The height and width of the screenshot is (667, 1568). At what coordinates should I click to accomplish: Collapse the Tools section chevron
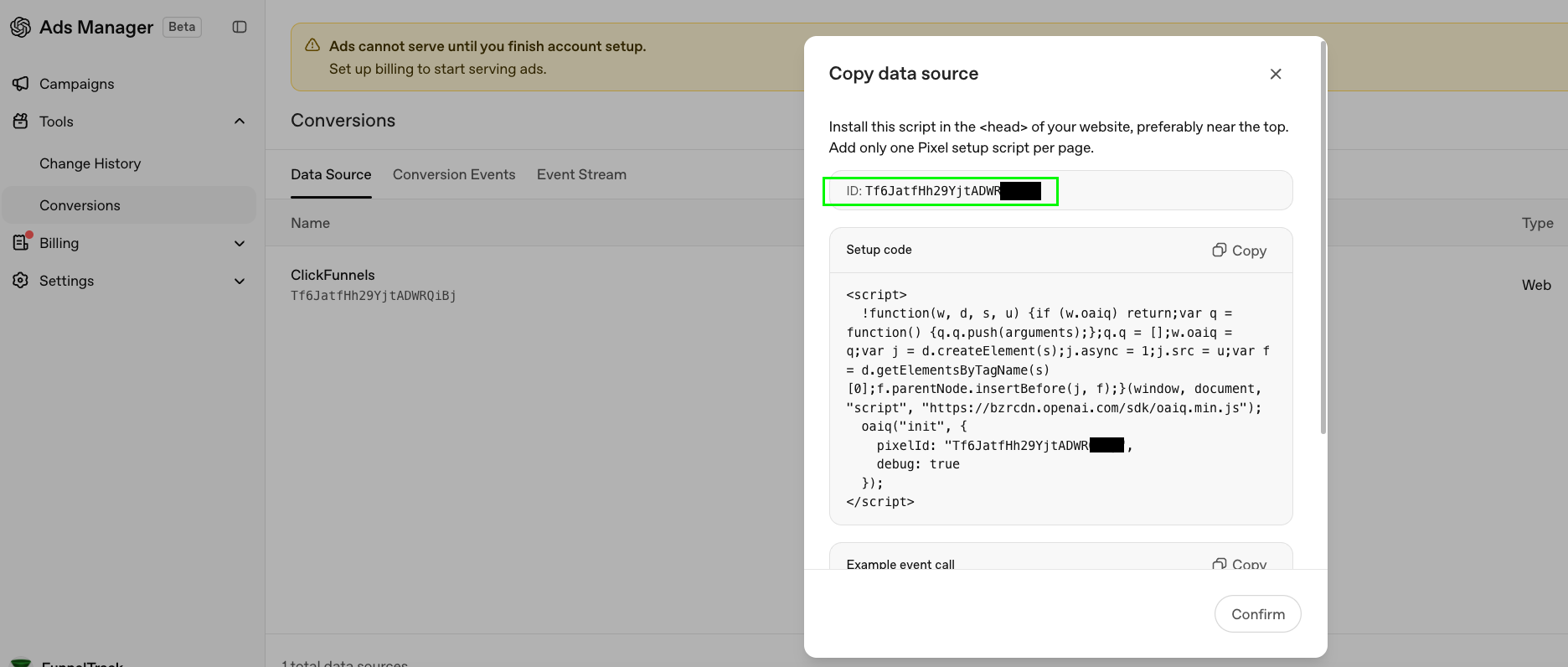(240, 122)
